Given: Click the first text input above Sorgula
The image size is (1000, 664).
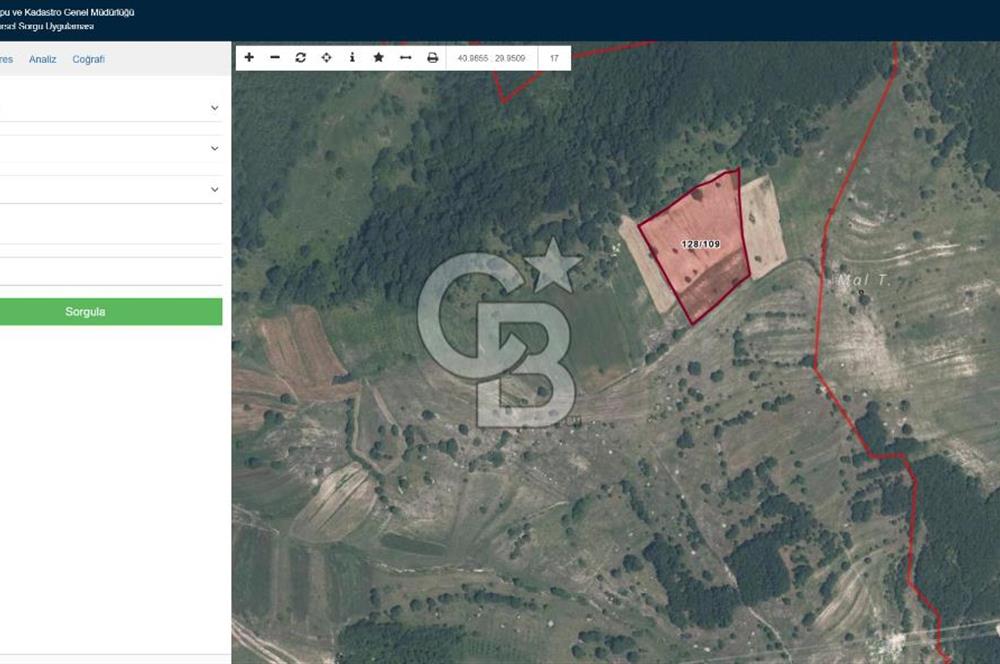Looking at the screenshot, I should (111, 231).
